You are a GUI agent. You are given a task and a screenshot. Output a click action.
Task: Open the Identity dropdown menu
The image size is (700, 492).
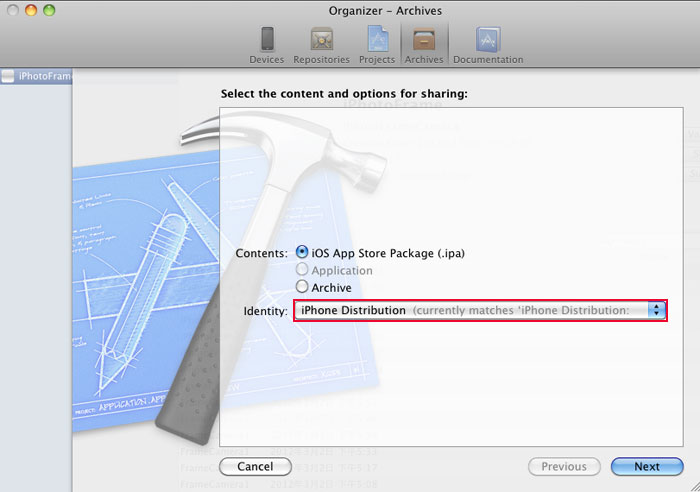click(x=480, y=310)
